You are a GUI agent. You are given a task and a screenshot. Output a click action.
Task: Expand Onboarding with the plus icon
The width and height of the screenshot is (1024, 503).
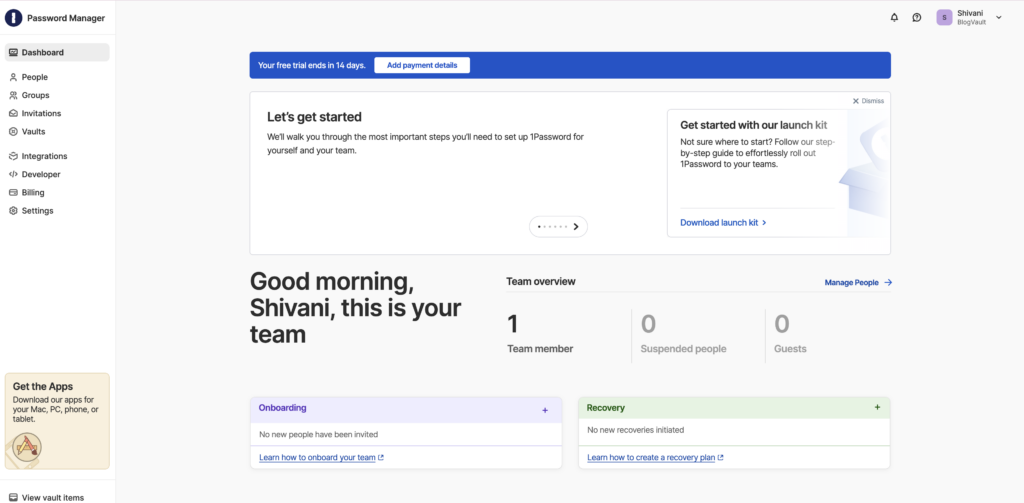click(x=545, y=410)
